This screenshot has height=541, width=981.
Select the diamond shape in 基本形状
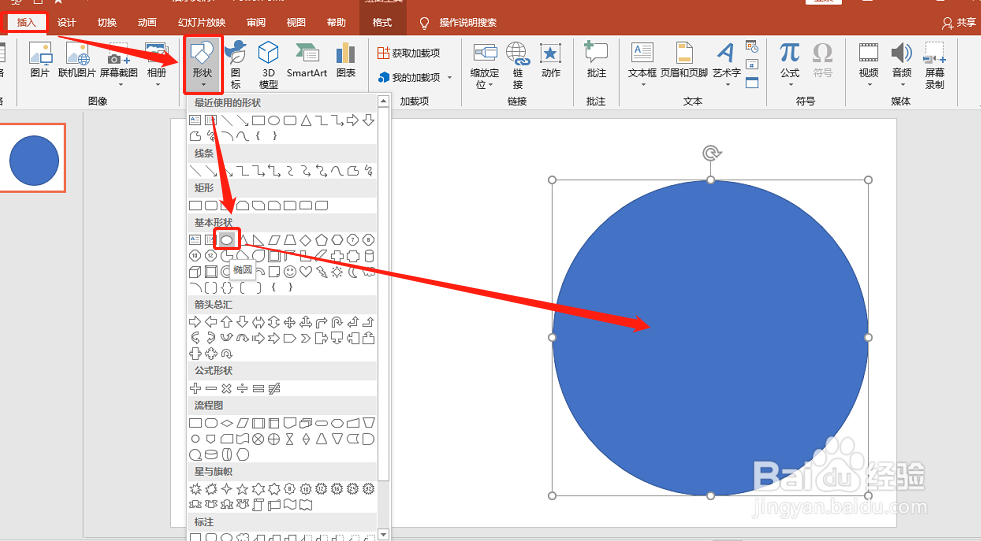click(x=305, y=240)
